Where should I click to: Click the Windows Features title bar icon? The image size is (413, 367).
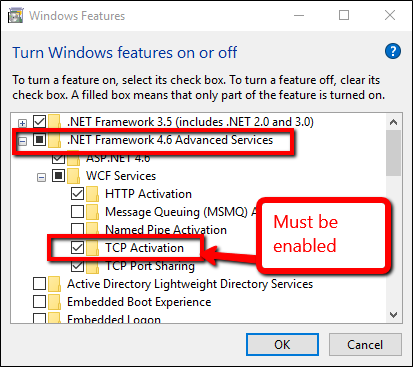[15, 16]
